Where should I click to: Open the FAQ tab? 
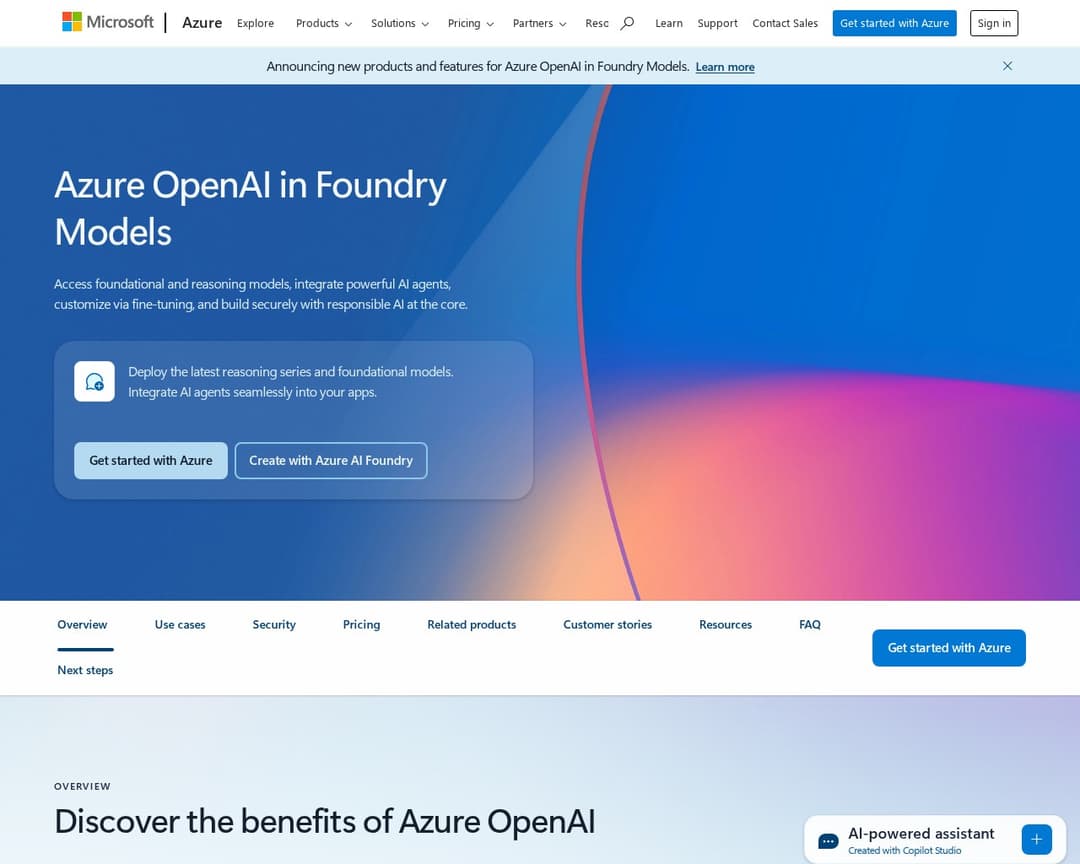(x=810, y=625)
